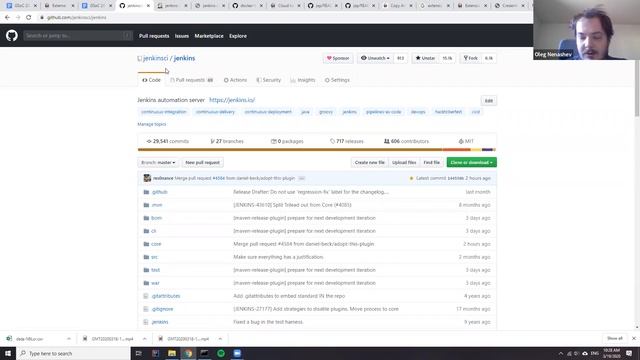Click the Windows taskbar search box

73,353
